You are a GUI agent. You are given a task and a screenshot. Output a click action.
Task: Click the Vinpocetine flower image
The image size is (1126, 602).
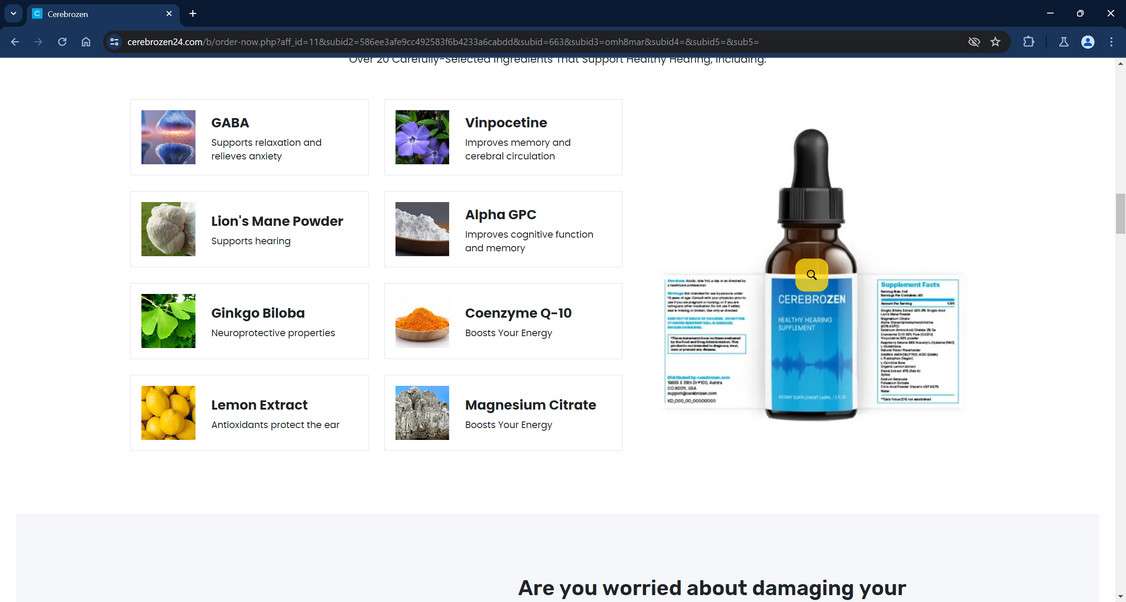pyautogui.click(x=422, y=137)
